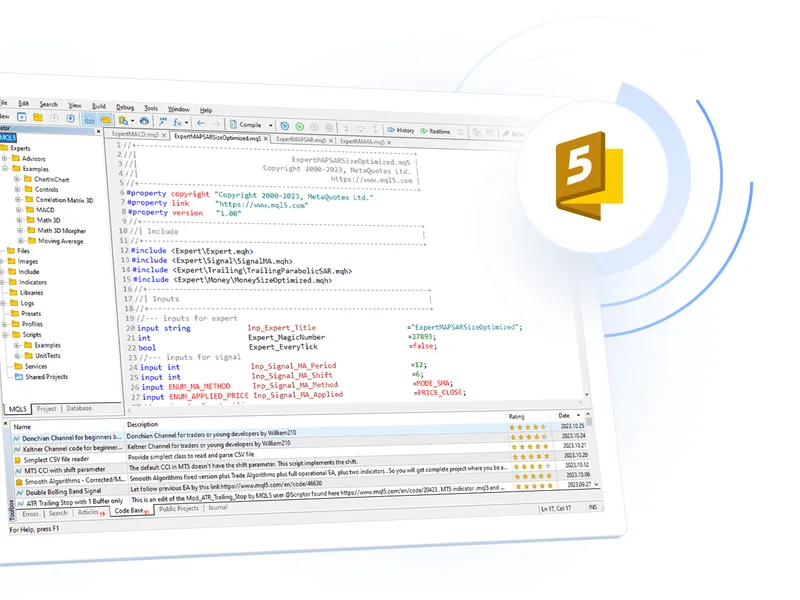800x600 pixels.
Task: Click the Realtime profiling button
Action: click(x=435, y=131)
